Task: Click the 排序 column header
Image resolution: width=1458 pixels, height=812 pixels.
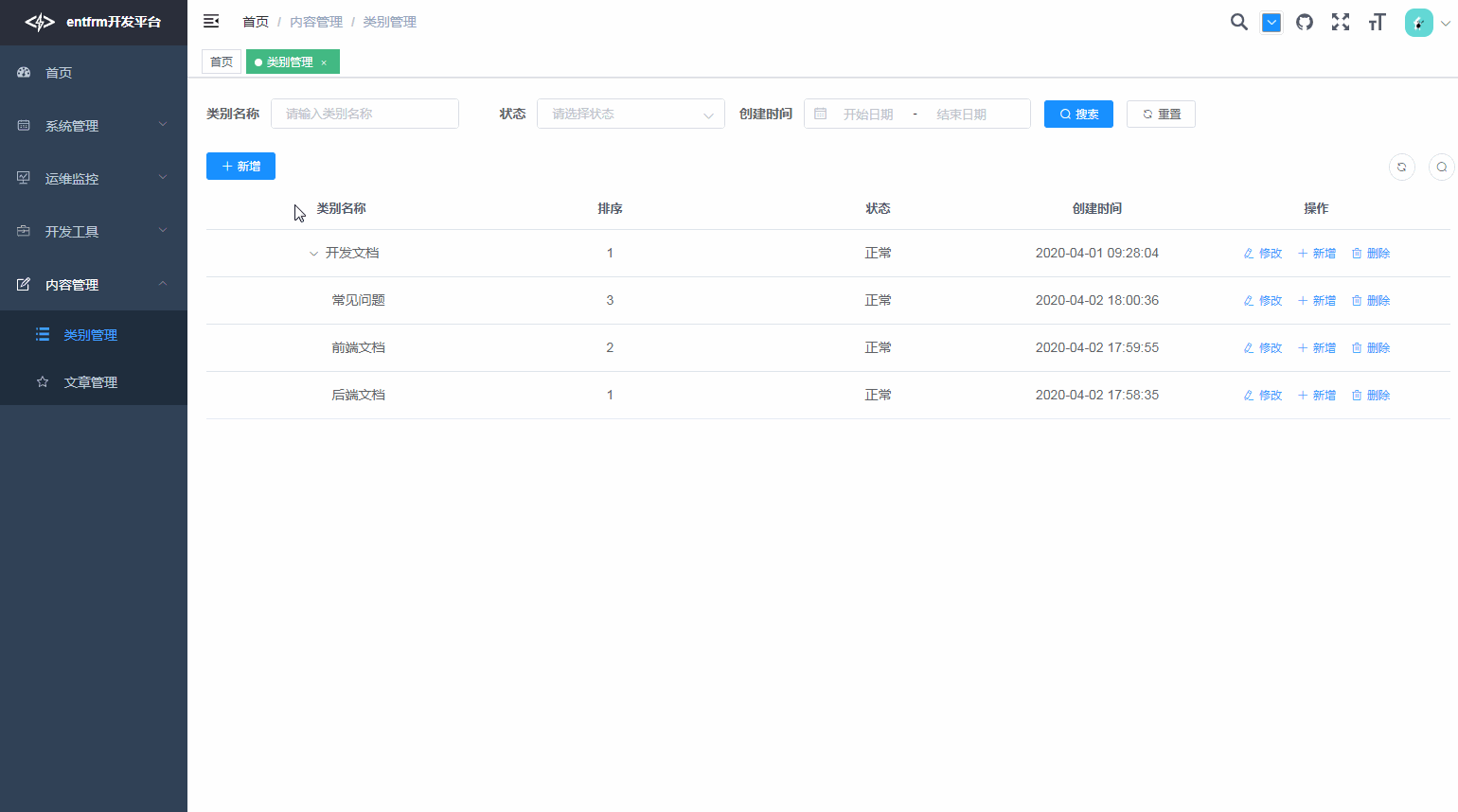Action: coord(610,208)
